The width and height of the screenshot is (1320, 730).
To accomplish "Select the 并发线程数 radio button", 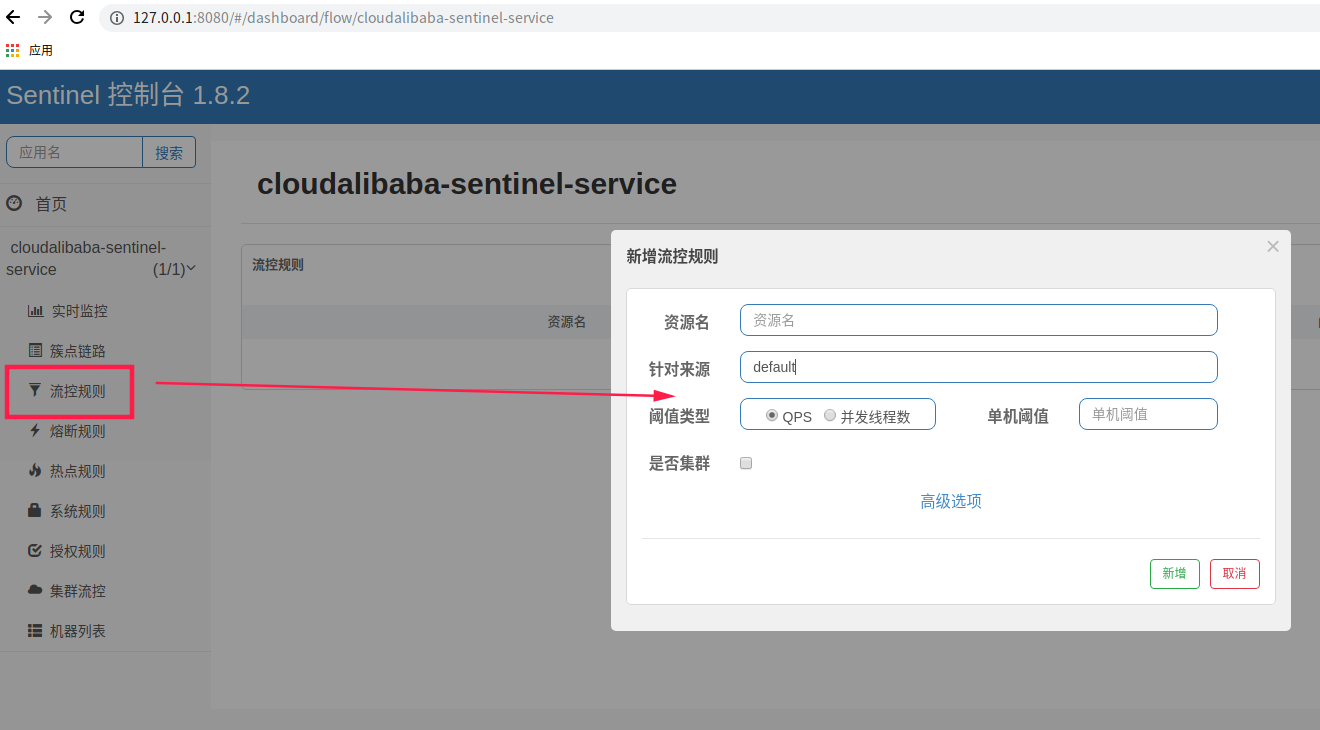I will pos(830,416).
